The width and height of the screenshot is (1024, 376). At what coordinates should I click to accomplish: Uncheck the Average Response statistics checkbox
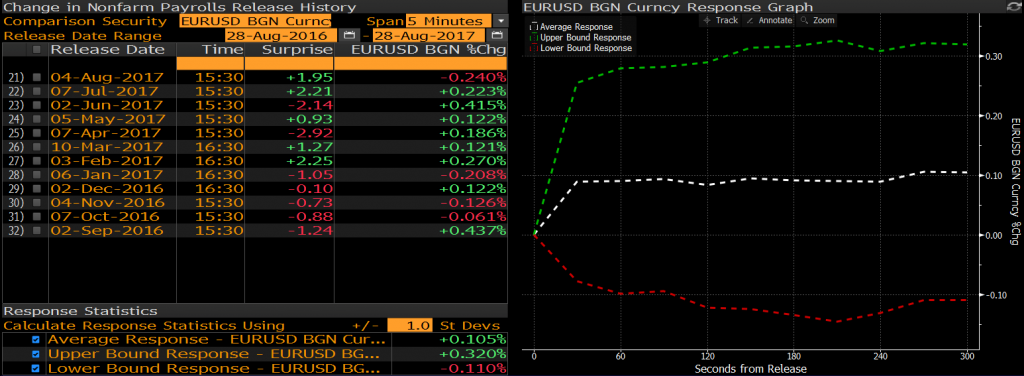click(36, 340)
